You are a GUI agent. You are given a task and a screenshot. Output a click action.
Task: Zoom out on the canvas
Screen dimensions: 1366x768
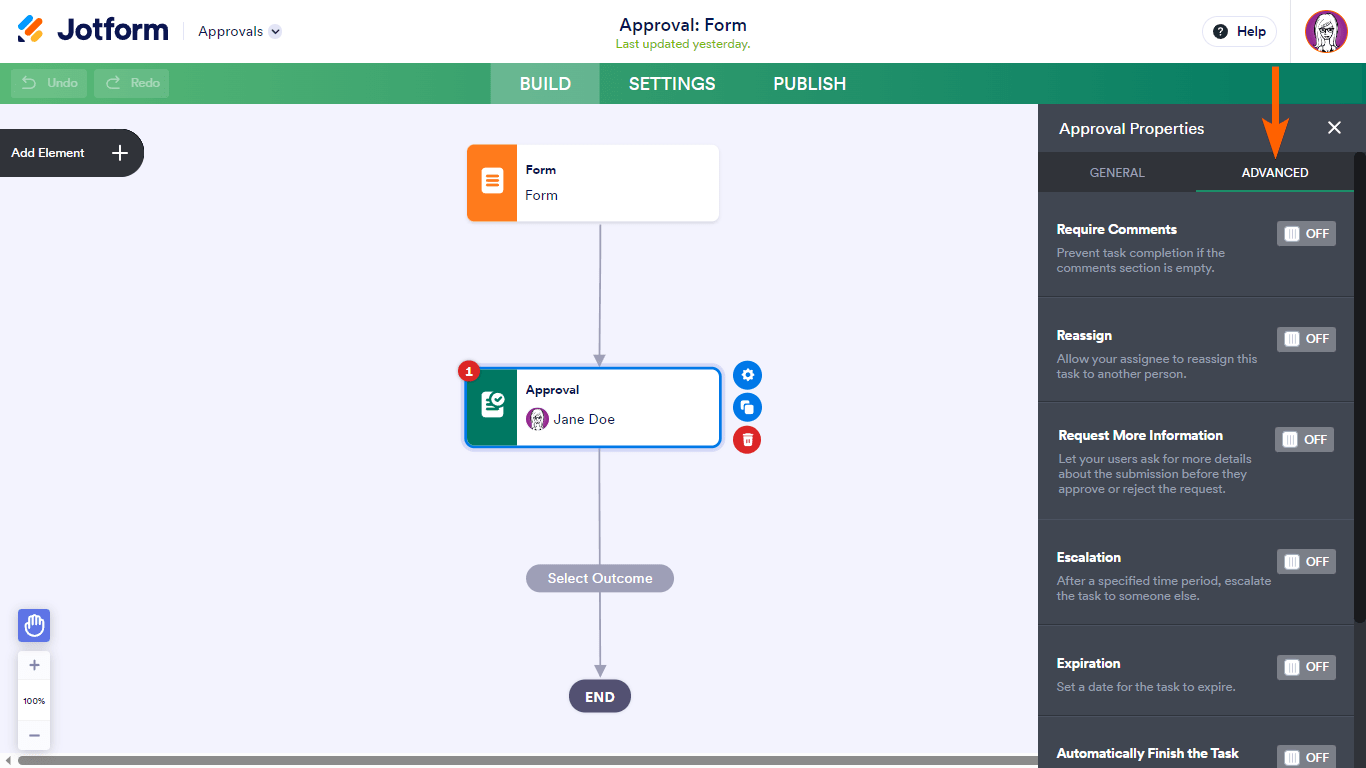34,735
